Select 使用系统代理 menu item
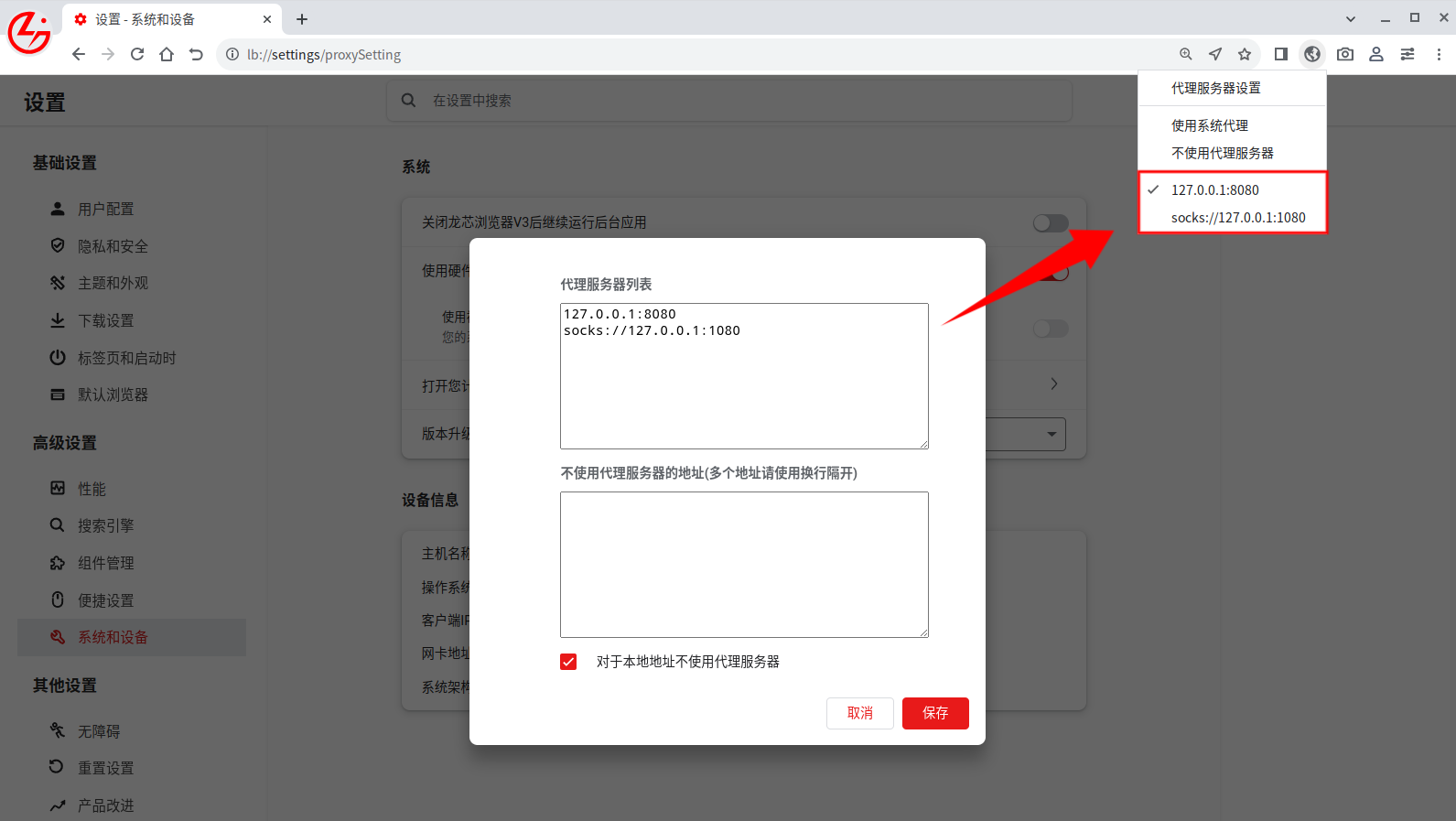Screen dimensions: 1456x821 (1232, 125)
